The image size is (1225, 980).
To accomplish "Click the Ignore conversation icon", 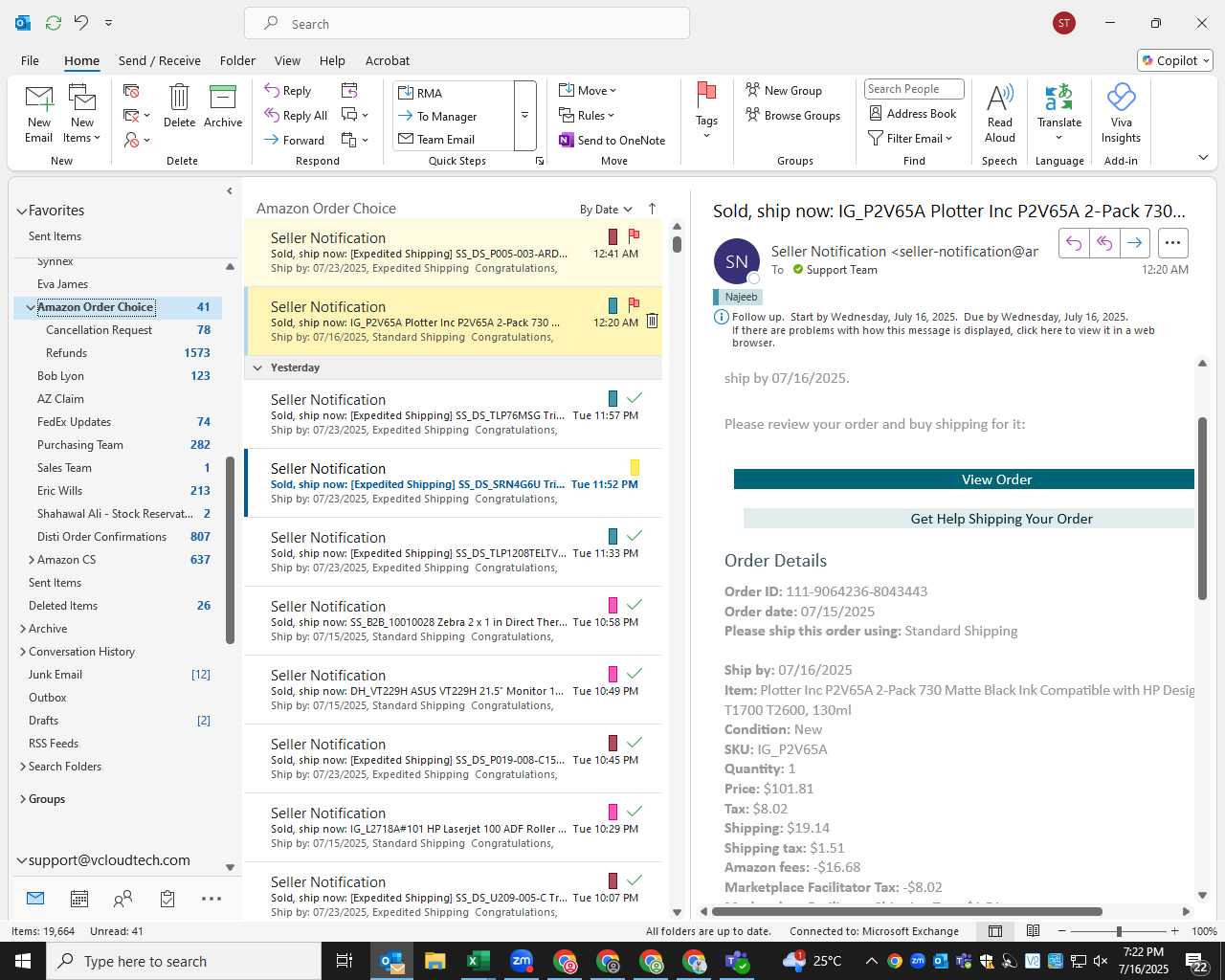I will click(x=131, y=91).
